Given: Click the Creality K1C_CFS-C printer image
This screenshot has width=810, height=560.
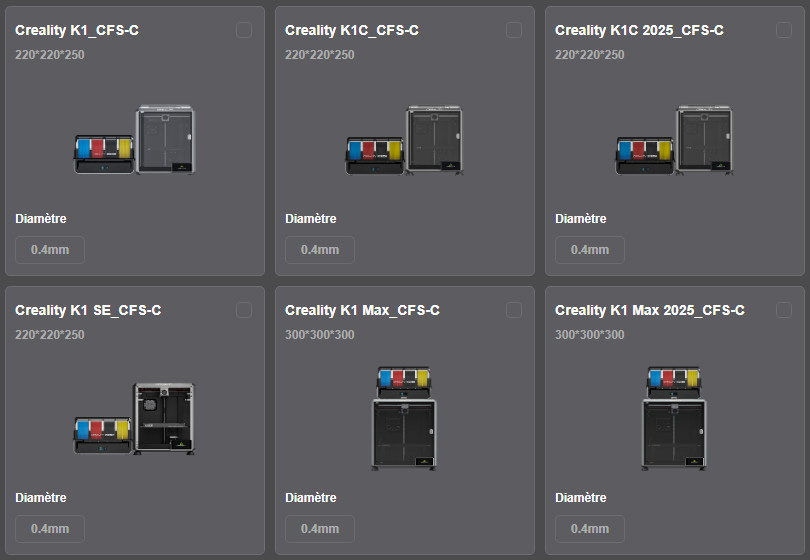Looking at the screenshot, I should point(404,139).
